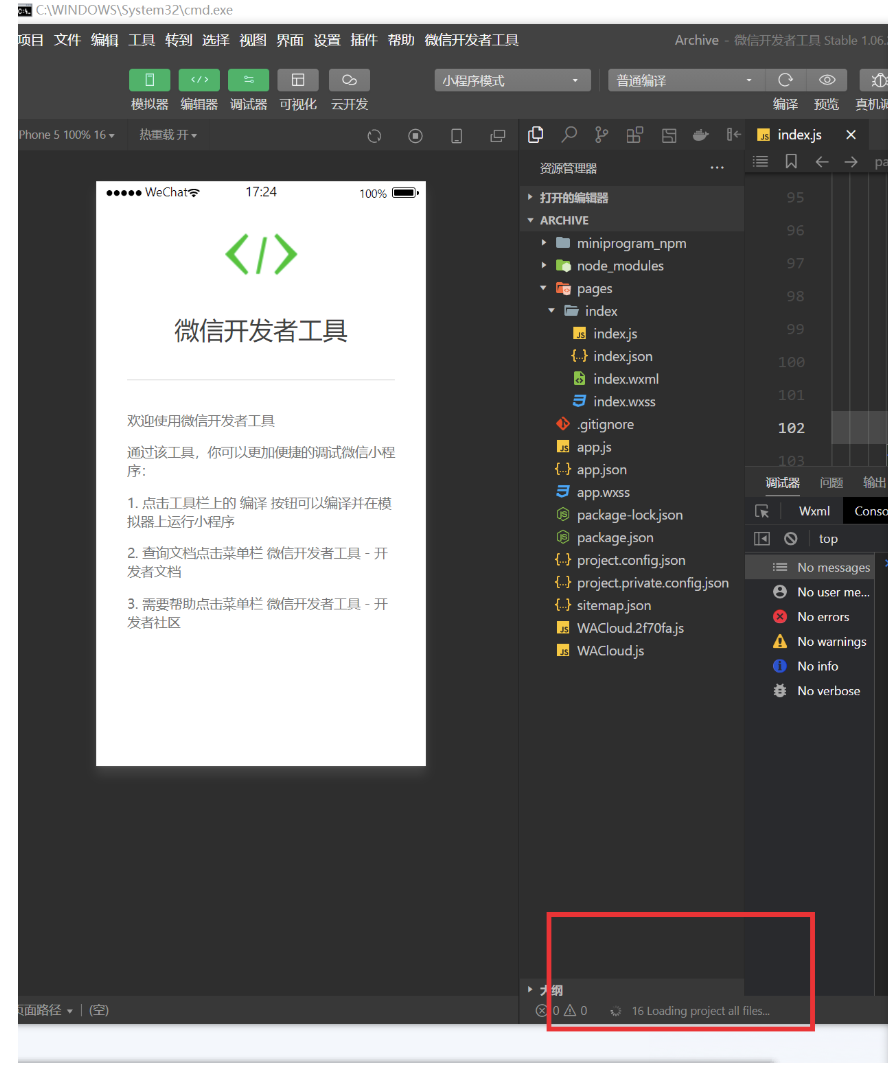Image resolution: width=888 pixels, height=1078 pixels.
Task: Switch to the Wxml devtools tab
Action: 814,511
